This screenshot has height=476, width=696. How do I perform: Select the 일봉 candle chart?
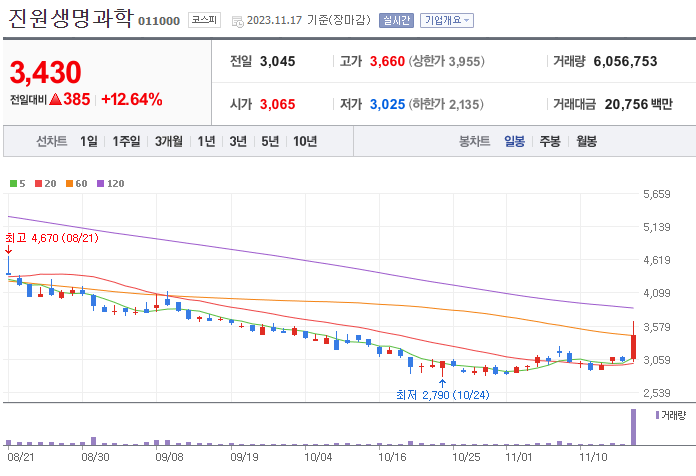(514, 142)
